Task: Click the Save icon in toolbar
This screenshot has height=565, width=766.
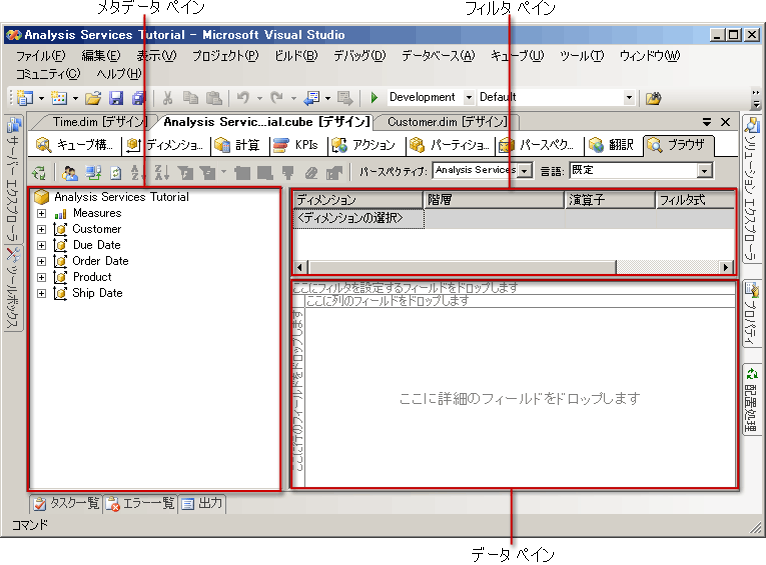Action: pyautogui.click(x=116, y=98)
